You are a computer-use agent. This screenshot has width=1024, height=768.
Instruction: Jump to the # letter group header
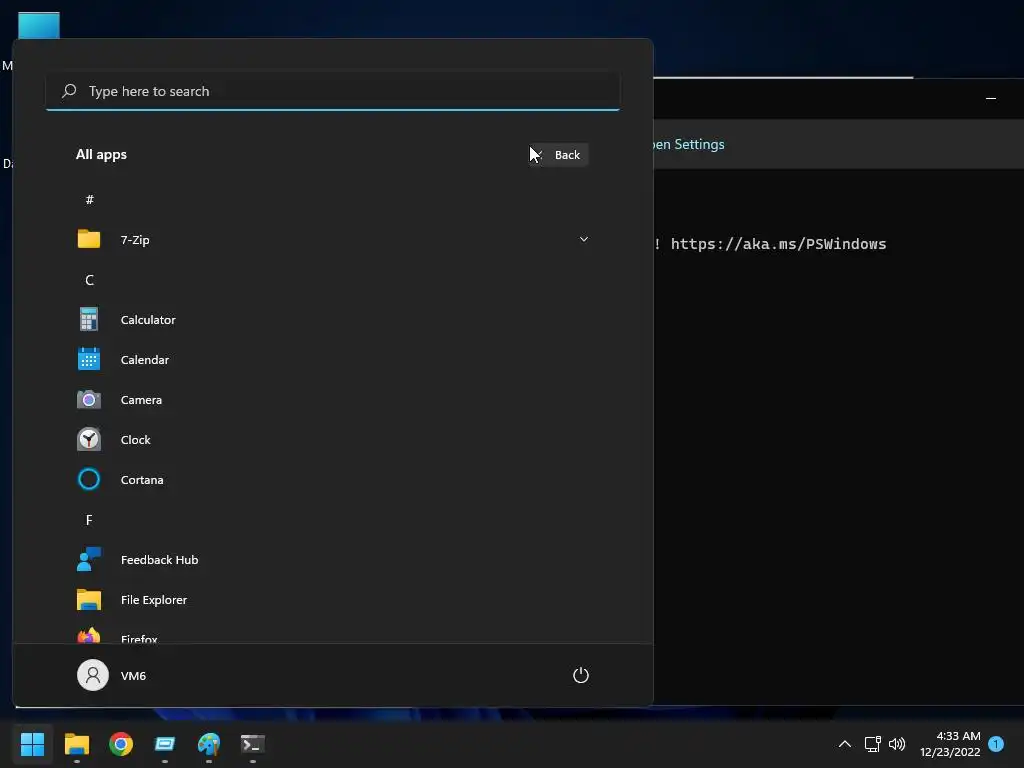click(89, 199)
